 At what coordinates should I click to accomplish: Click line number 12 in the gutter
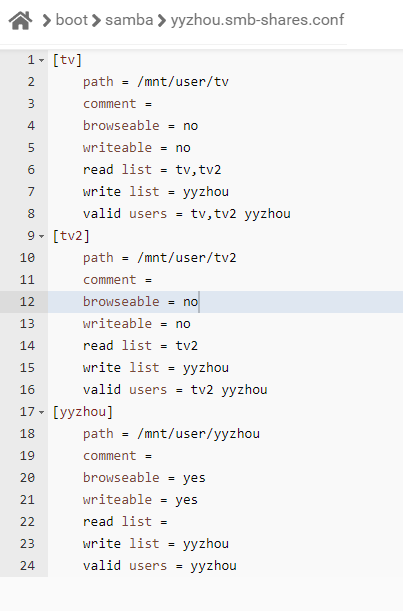(x=27, y=302)
